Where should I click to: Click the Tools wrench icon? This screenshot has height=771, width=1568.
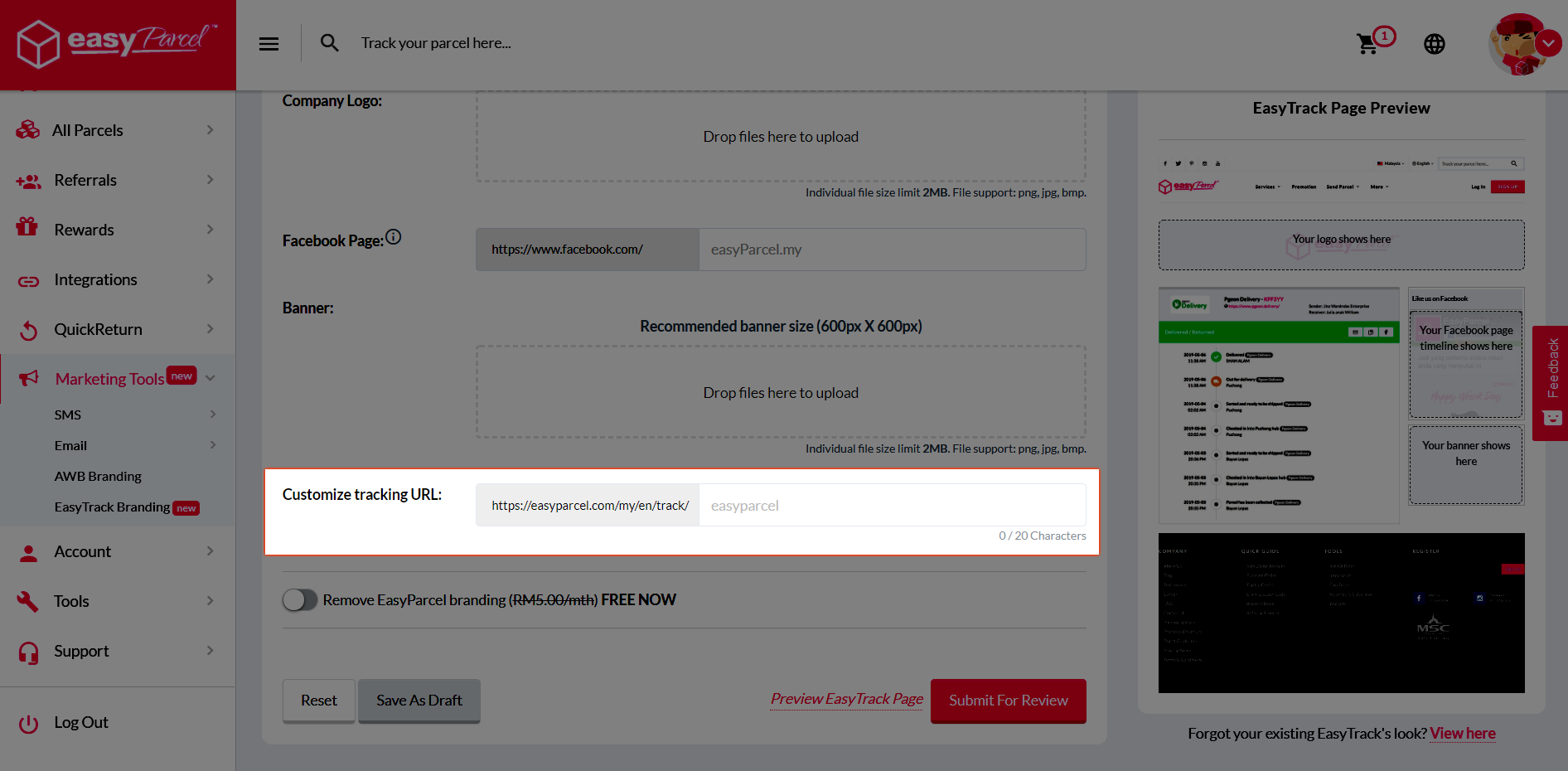pos(28,601)
